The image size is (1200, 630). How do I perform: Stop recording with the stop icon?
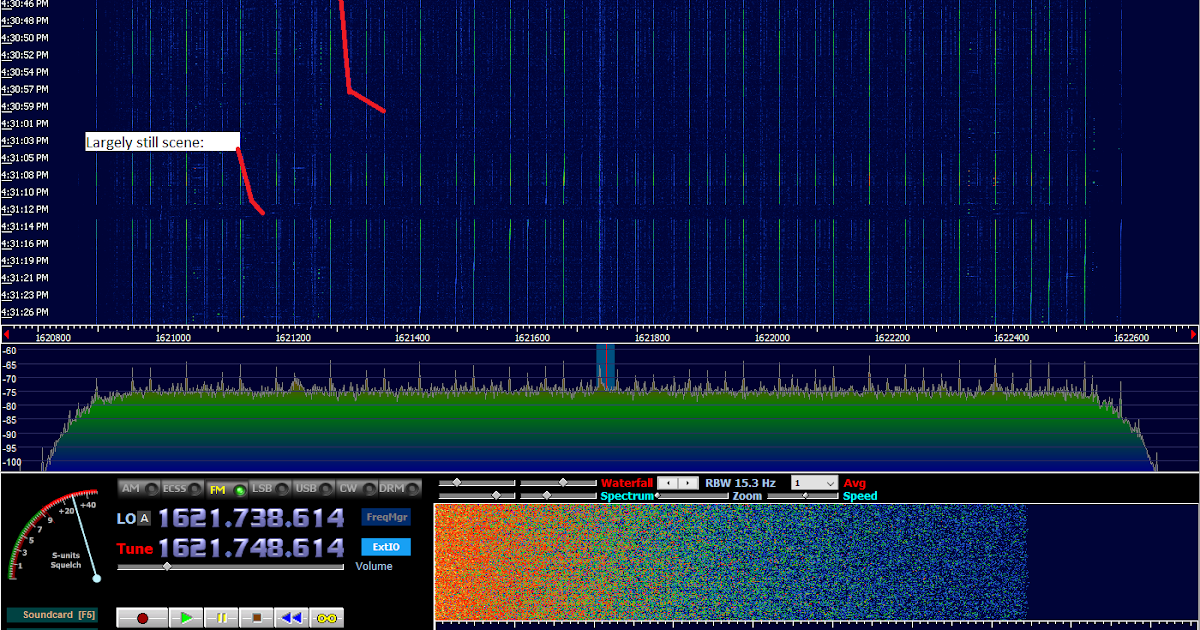(256, 616)
